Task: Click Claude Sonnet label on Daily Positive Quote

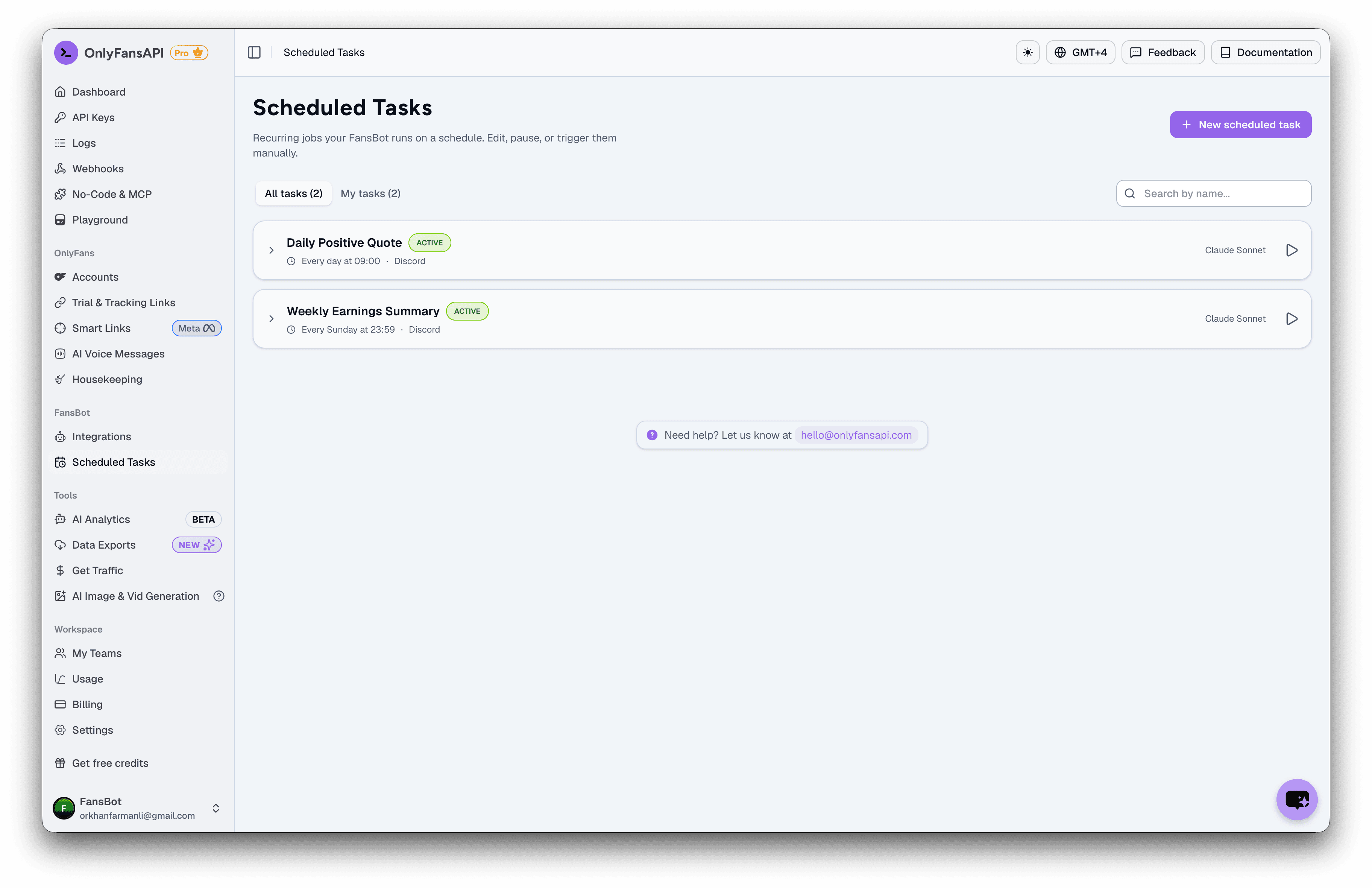Action: [1235, 250]
